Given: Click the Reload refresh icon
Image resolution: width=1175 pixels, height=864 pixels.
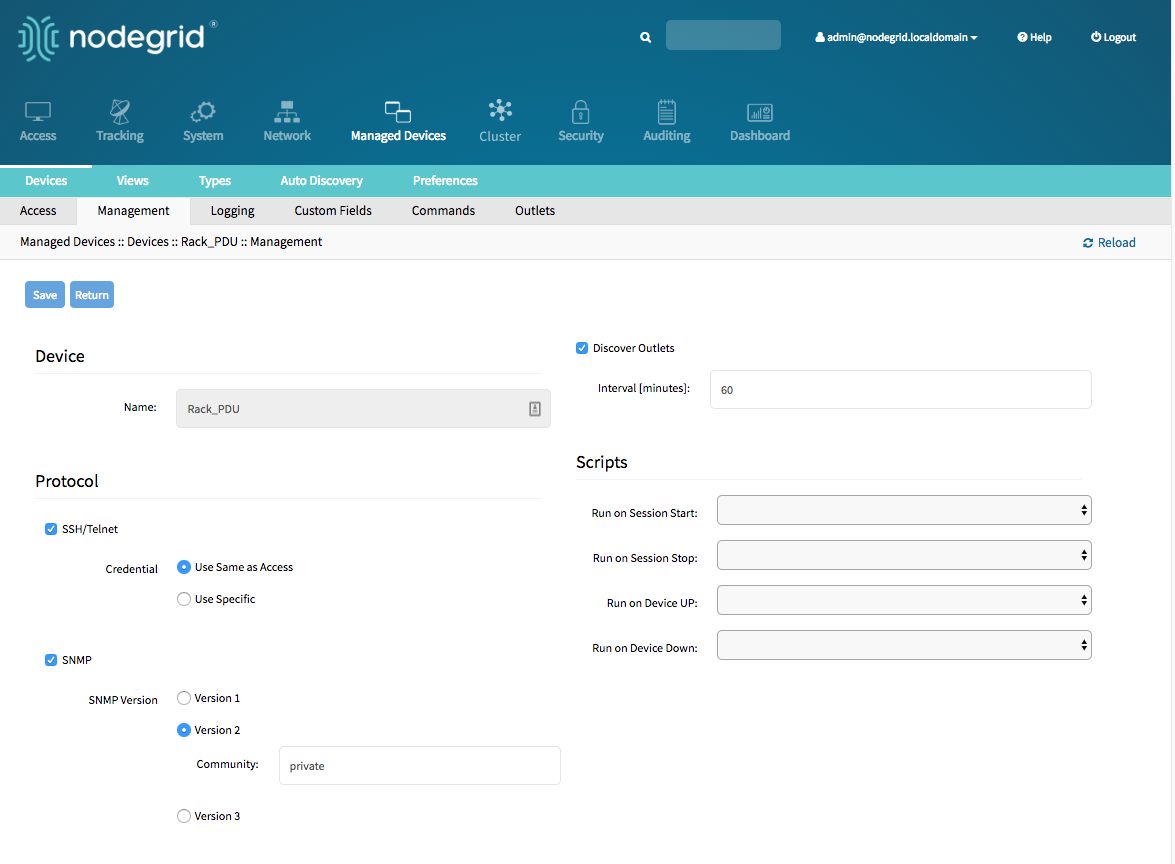Looking at the screenshot, I should click(x=1088, y=243).
